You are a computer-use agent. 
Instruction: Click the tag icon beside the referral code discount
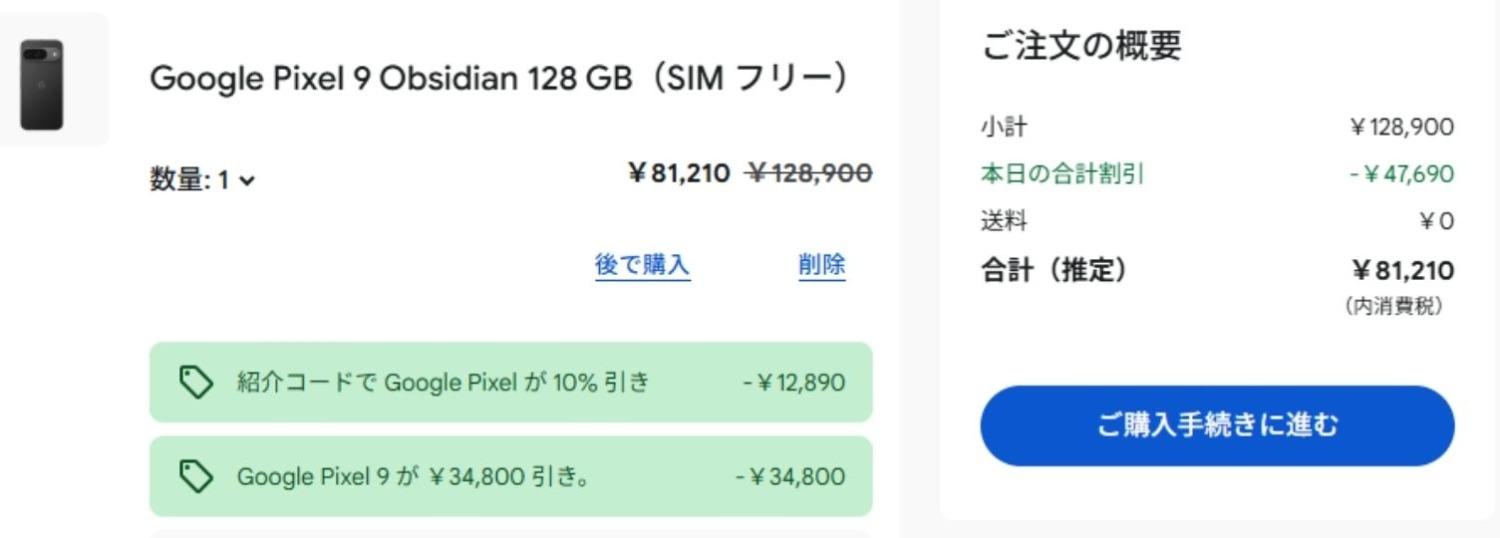pos(196,382)
